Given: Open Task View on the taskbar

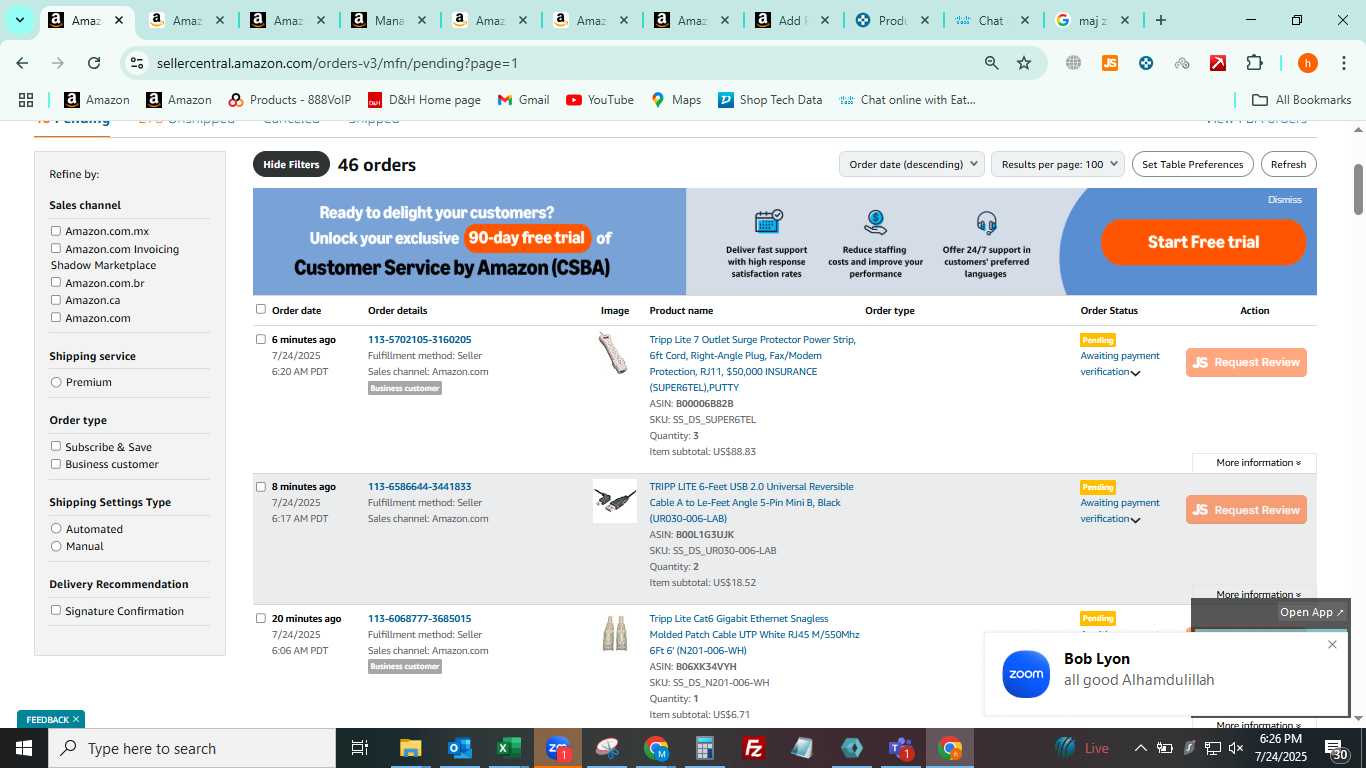Looking at the screenshot, I should 360,748.
